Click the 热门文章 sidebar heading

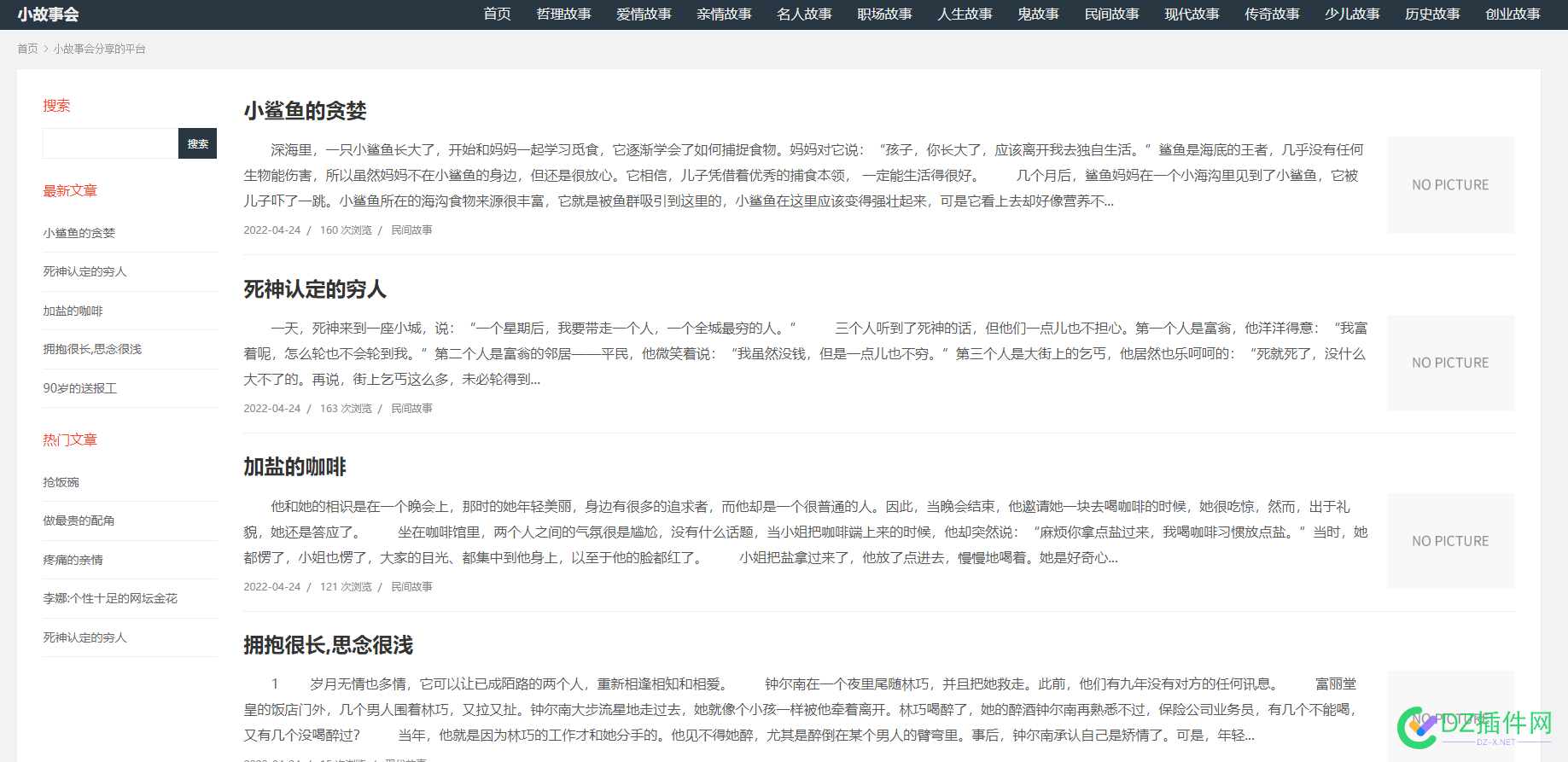[x=70, y=440]
